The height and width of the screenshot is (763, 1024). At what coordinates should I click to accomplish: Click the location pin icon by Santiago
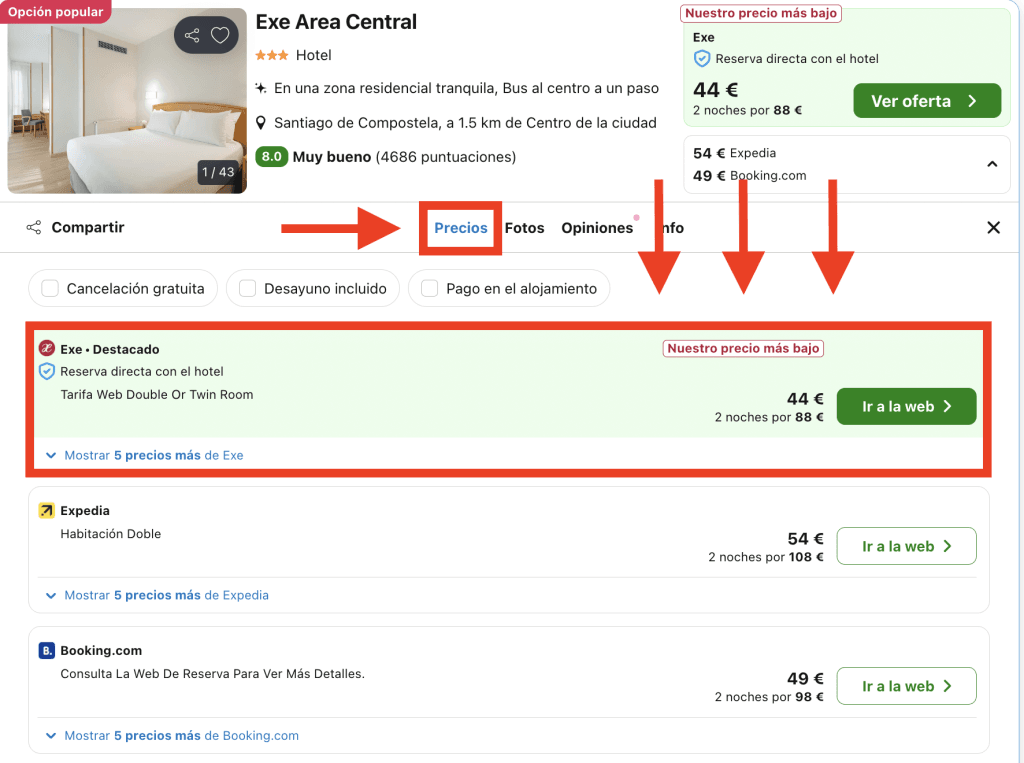262,123
